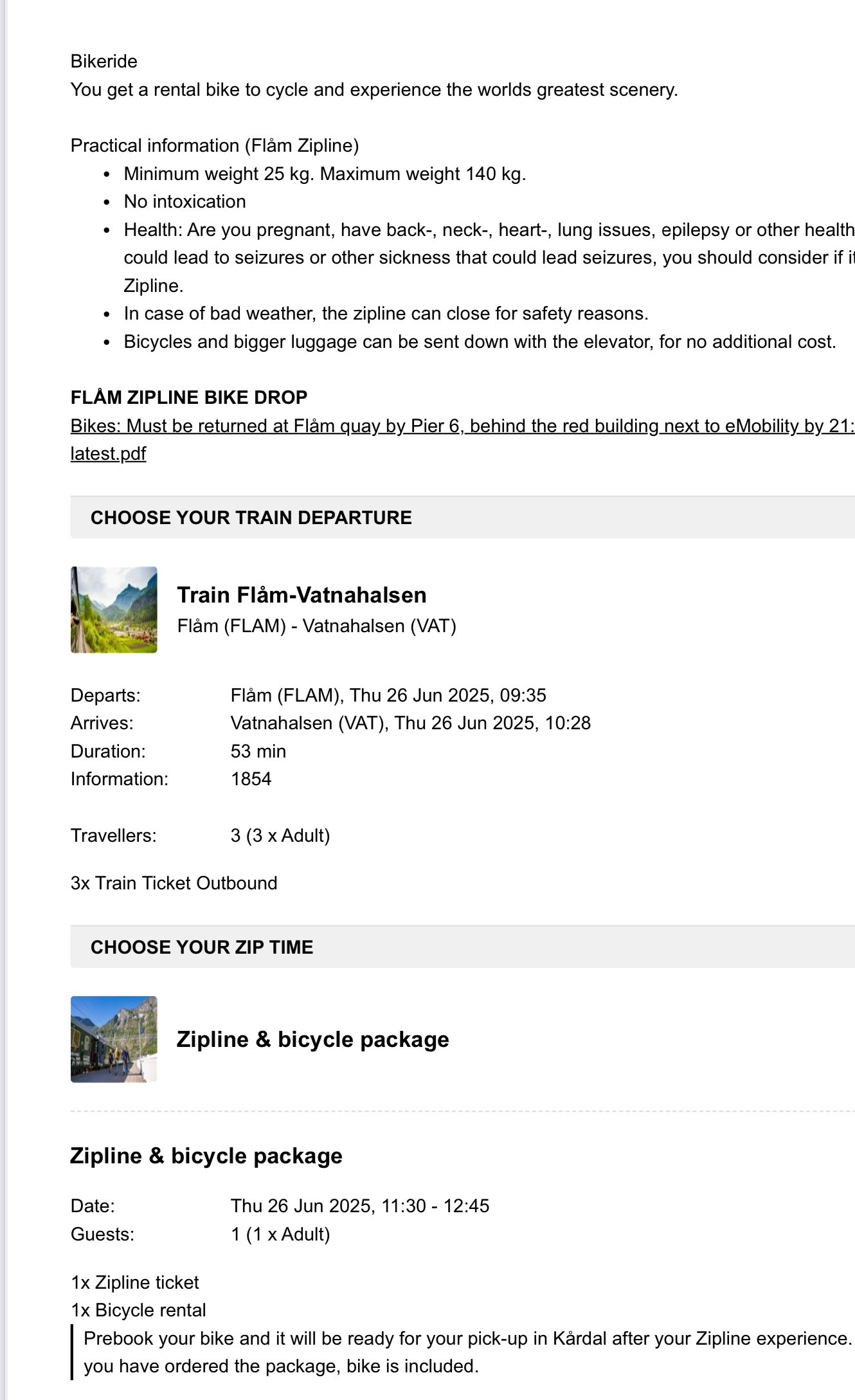
Task: Click the Zipline & bicycle package heading beside thumbnail
Action: click(312, 1039)
